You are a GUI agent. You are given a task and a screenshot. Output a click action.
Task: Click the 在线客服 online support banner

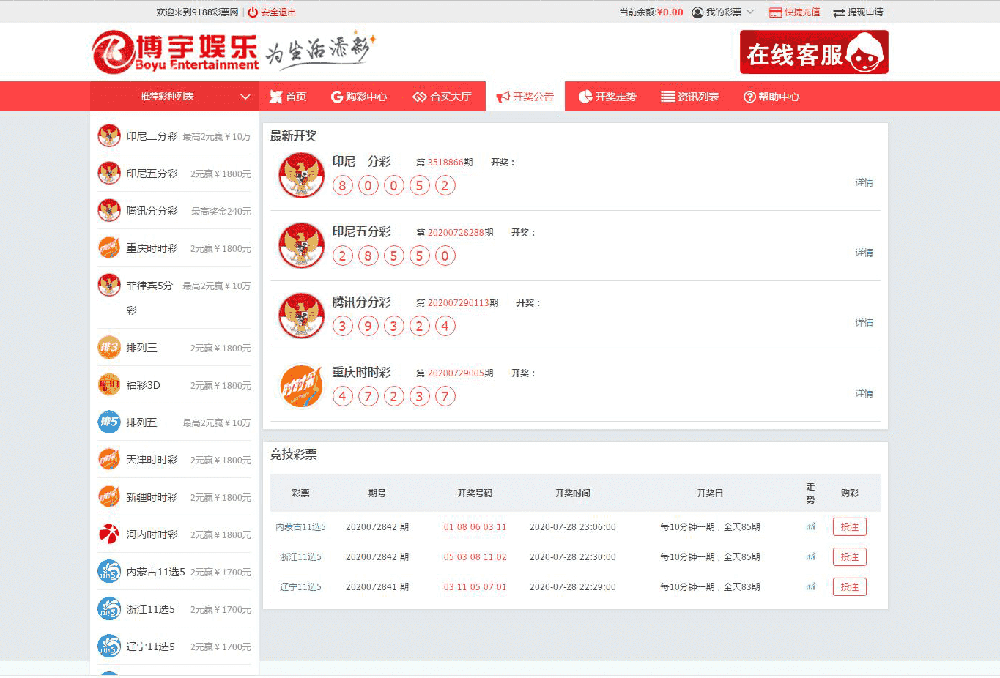pos(813,53)
